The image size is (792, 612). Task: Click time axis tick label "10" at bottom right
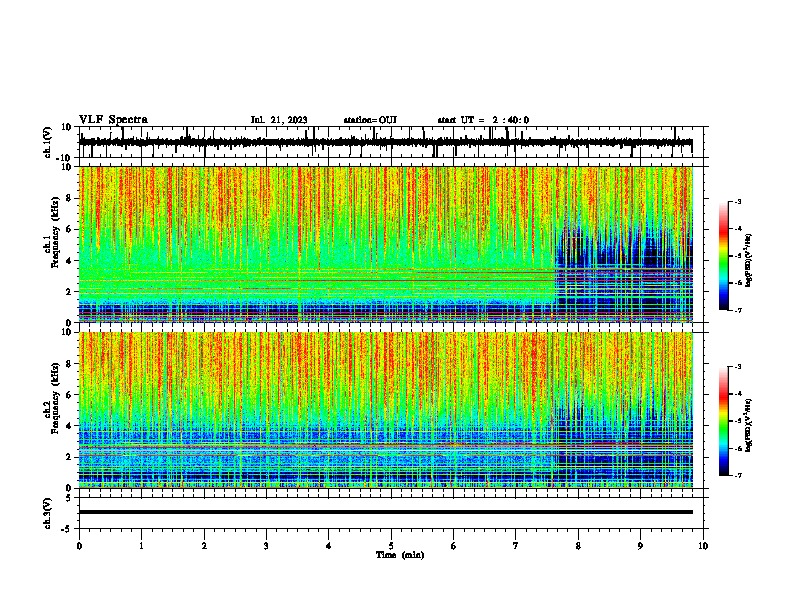point(703,546)
